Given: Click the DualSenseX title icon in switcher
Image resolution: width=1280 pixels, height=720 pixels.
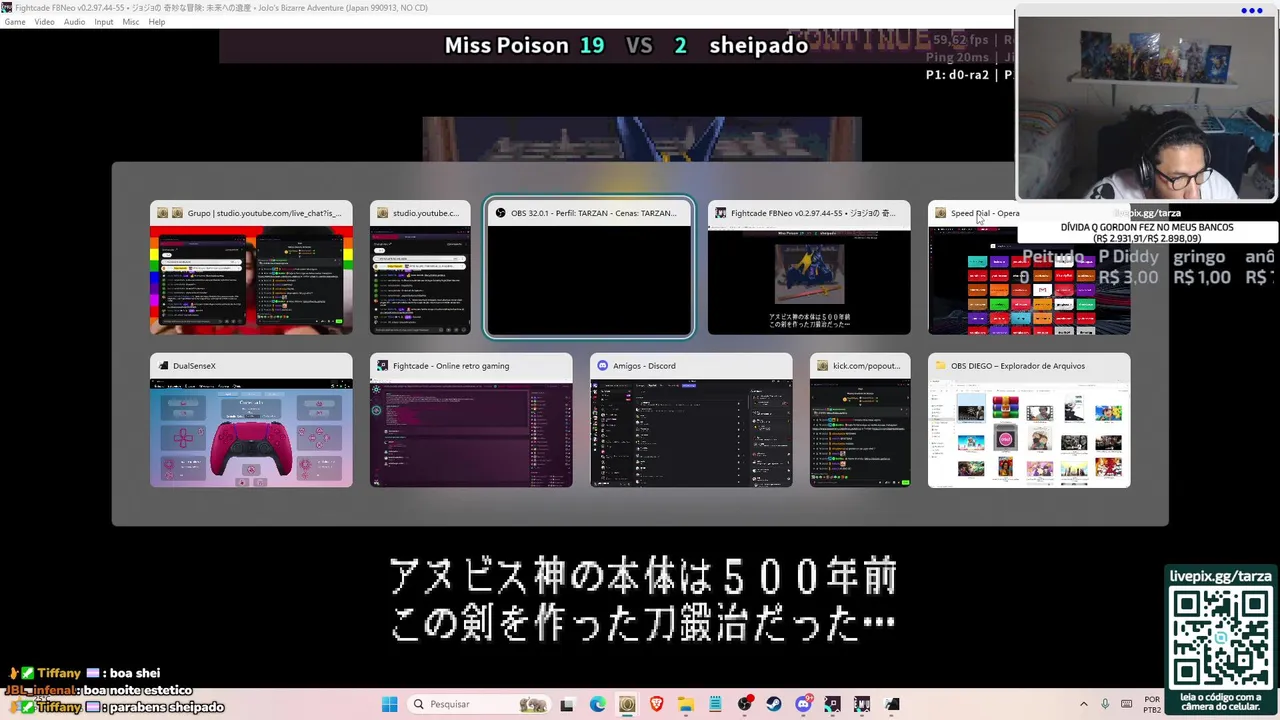Looking at the screenshot, I should coord(162,366).
